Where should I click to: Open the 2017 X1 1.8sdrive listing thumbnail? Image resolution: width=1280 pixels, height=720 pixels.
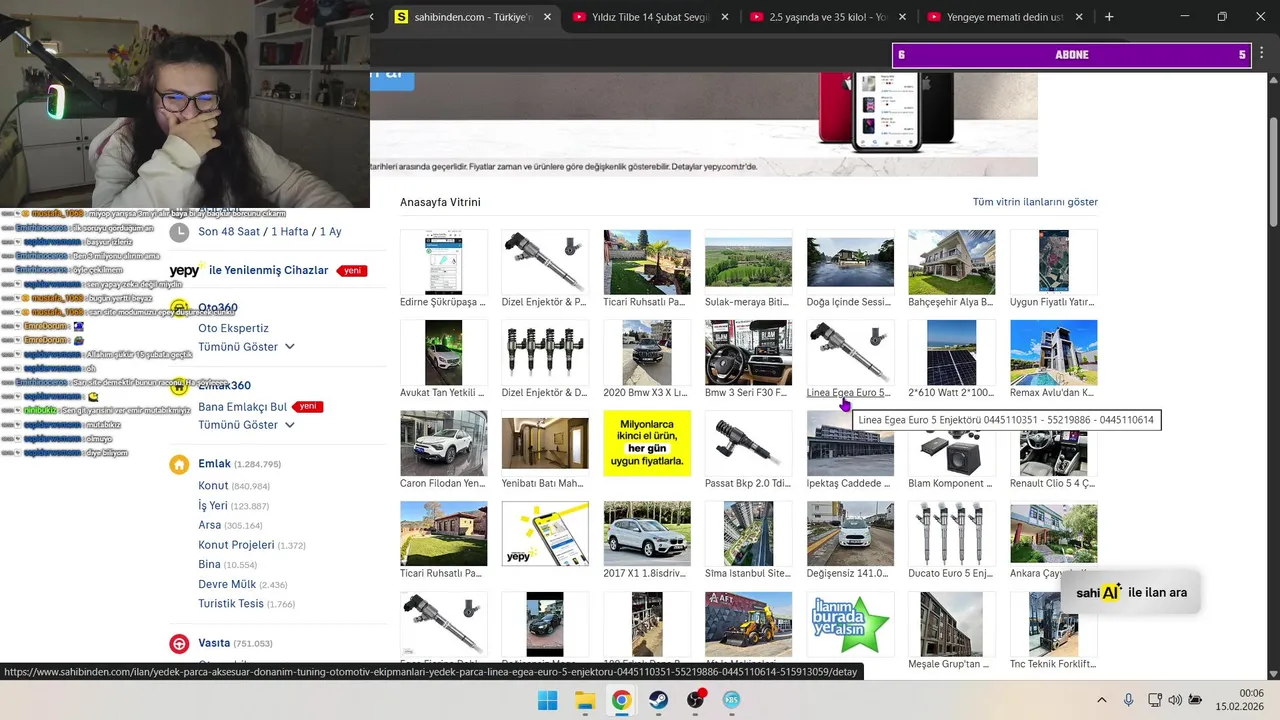point(647,534)
